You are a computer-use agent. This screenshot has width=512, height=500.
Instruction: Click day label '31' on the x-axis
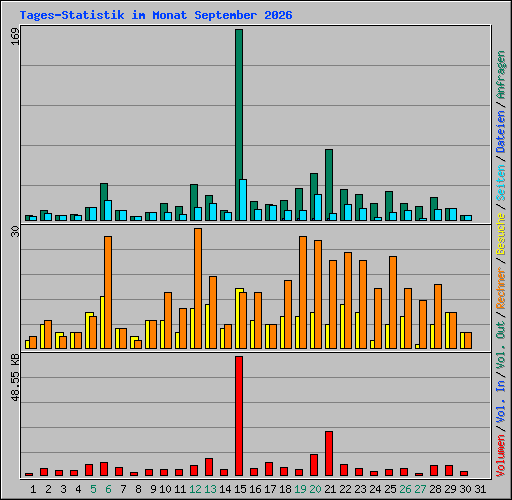[480, 489]
